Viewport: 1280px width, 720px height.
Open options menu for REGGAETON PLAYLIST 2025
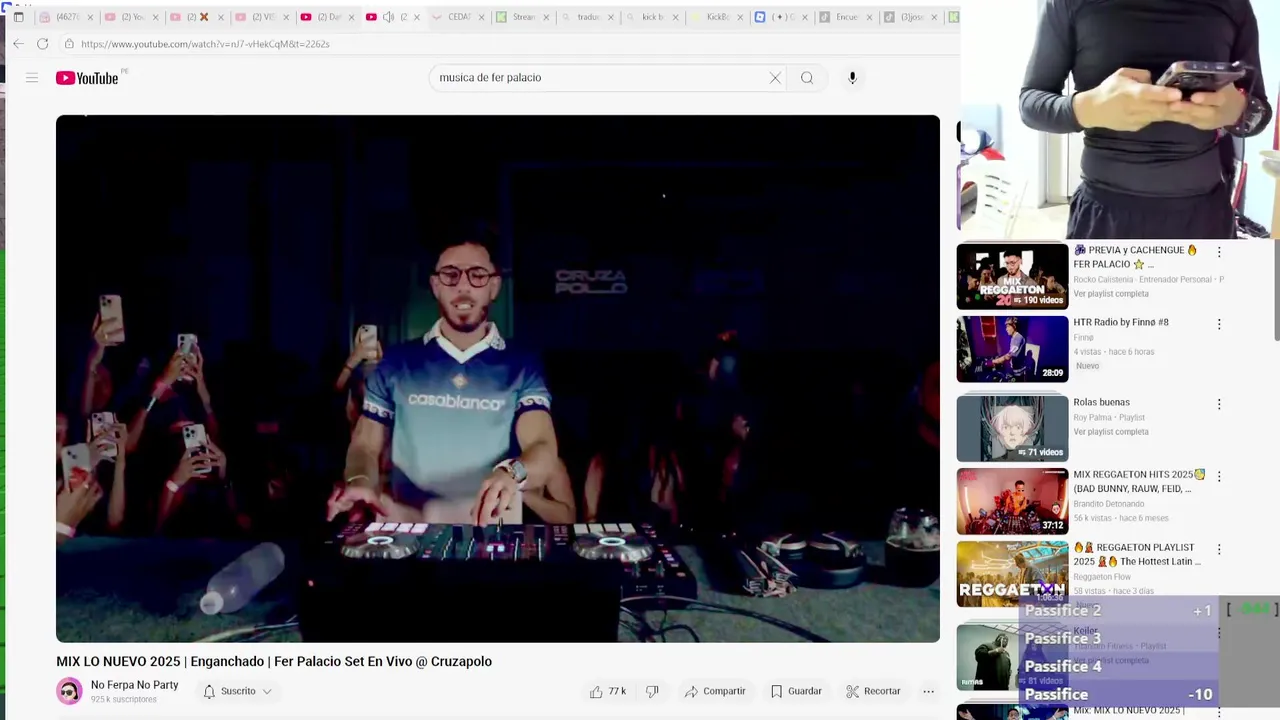[x=1219, y=549]
